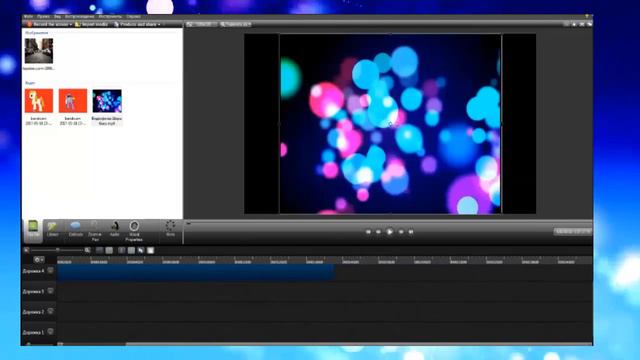640x360 pixels.
Task: Select the bokeh lights video thumbnail
Action: tap(107, 101)
